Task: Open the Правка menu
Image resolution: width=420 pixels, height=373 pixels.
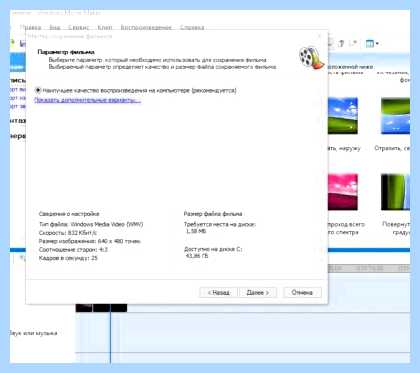Action: click(30, 27)
